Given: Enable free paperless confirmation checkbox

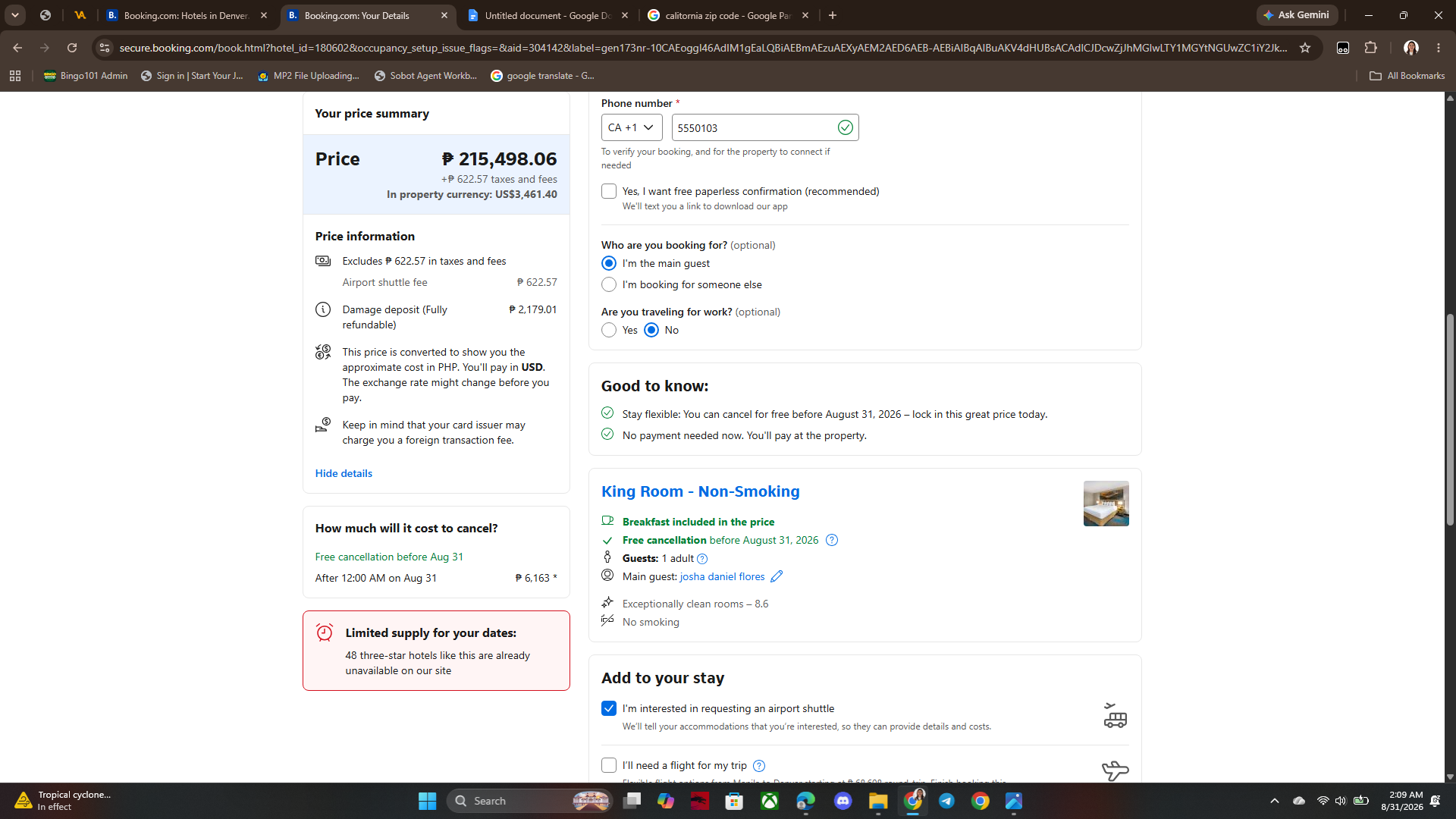Looking at the screenshot, I should click(x=609, y=191).
